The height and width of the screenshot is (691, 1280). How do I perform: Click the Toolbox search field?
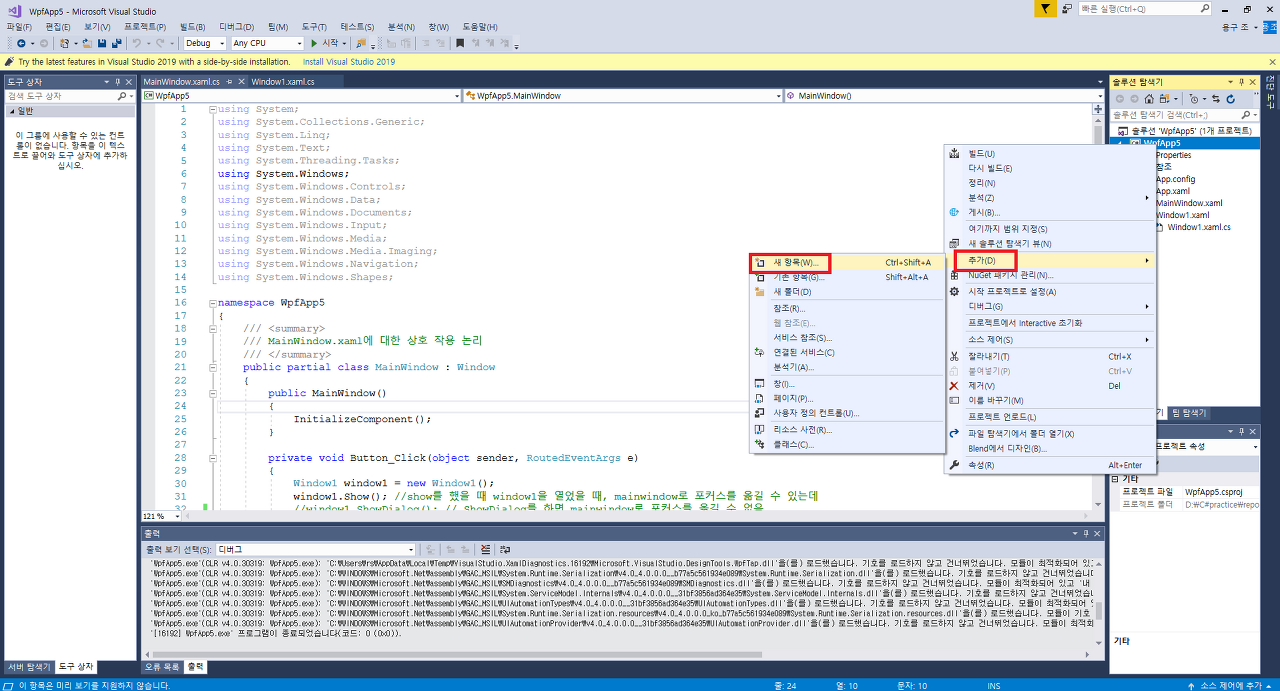(63, 96)
